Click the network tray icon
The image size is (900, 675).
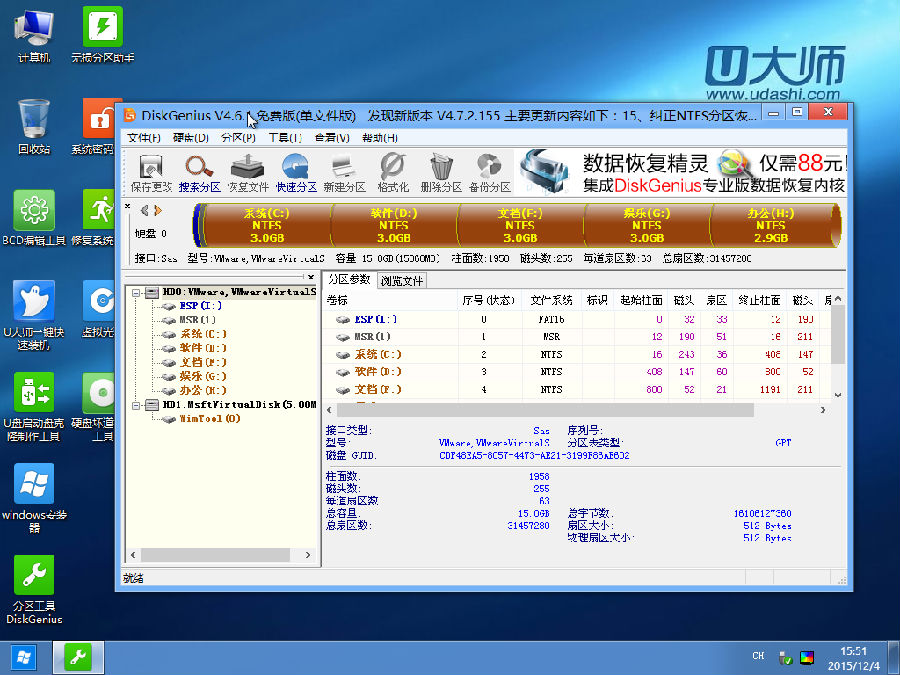click(785, 658)
